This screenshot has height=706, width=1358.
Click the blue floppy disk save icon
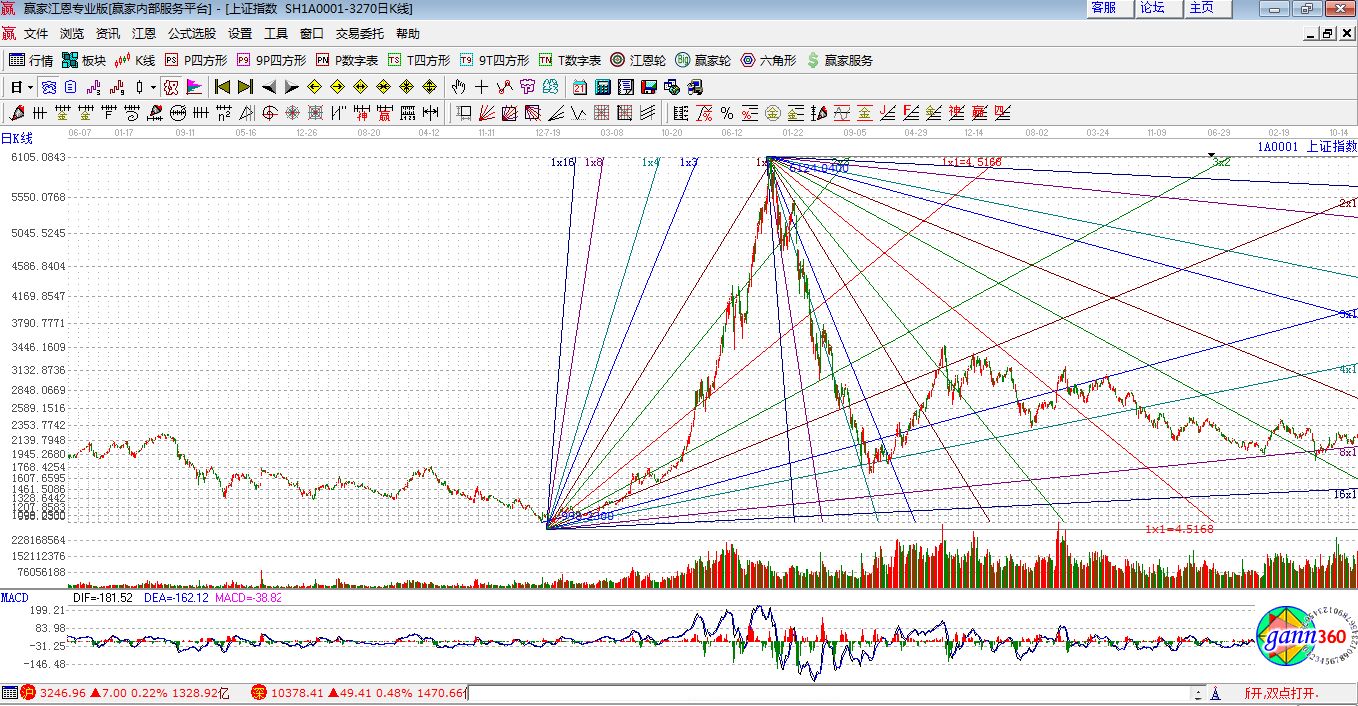click(649, 87)
